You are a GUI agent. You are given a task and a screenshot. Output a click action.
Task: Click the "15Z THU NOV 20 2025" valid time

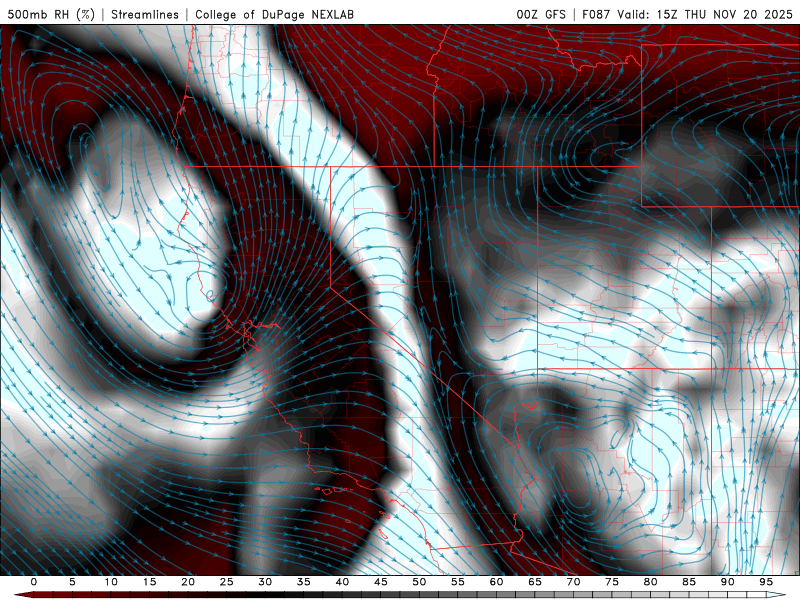click(x=724, y=14)
